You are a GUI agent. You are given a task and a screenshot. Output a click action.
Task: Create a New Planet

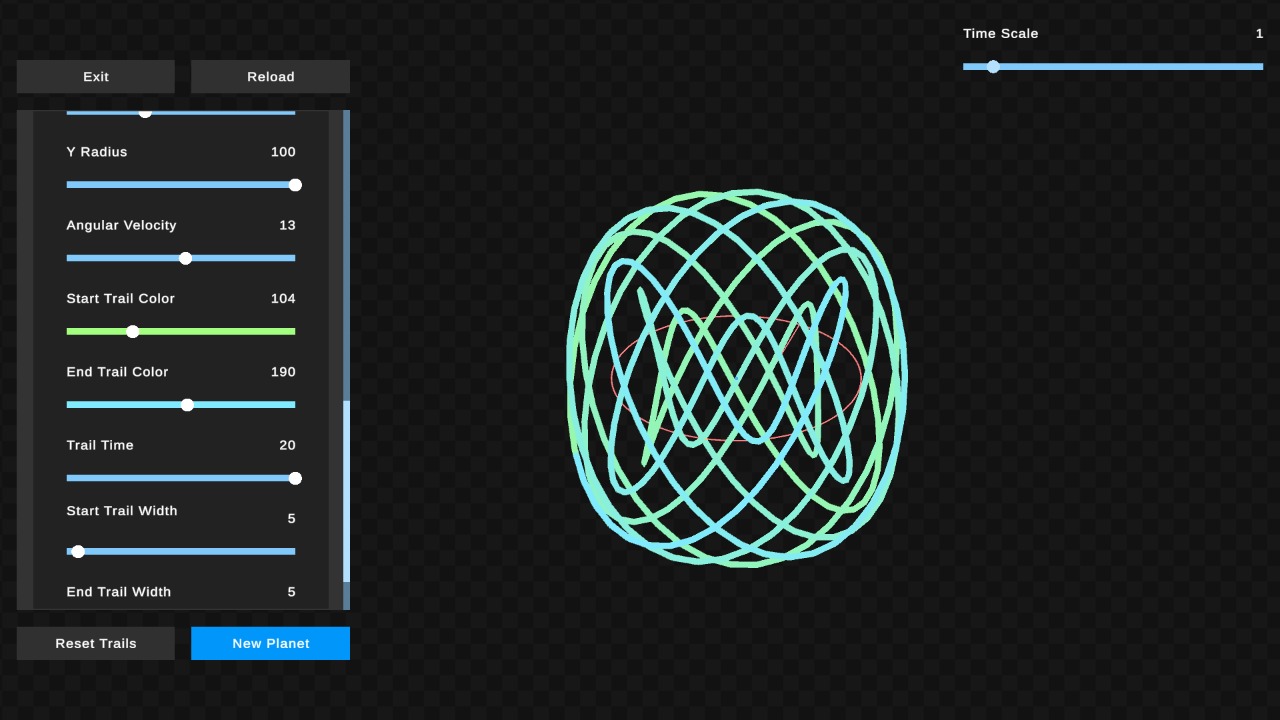[x=270, y=643]
